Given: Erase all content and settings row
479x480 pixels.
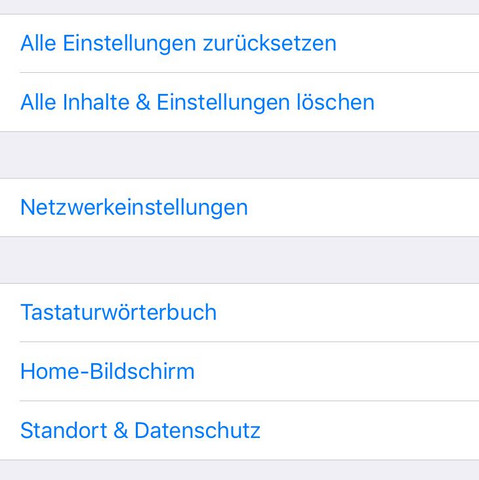Looking at the screenshot, I should tap(239, 102).
